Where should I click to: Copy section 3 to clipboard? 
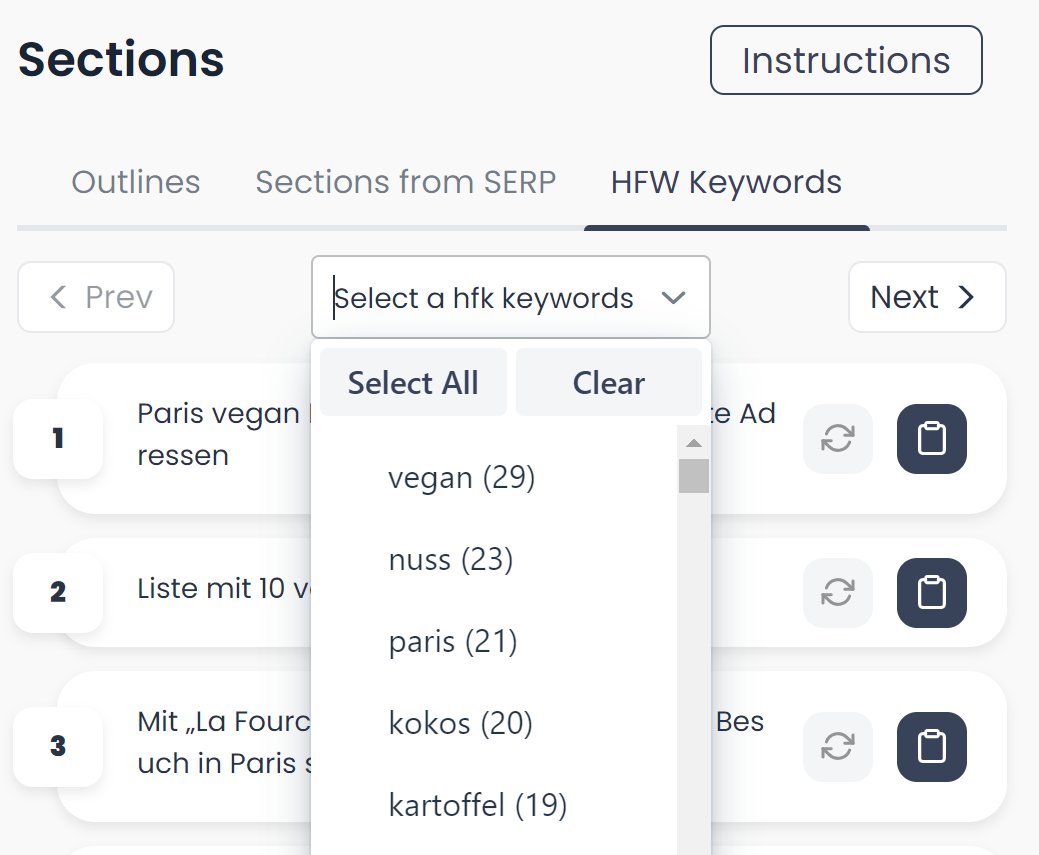click(x=931, y=747)
